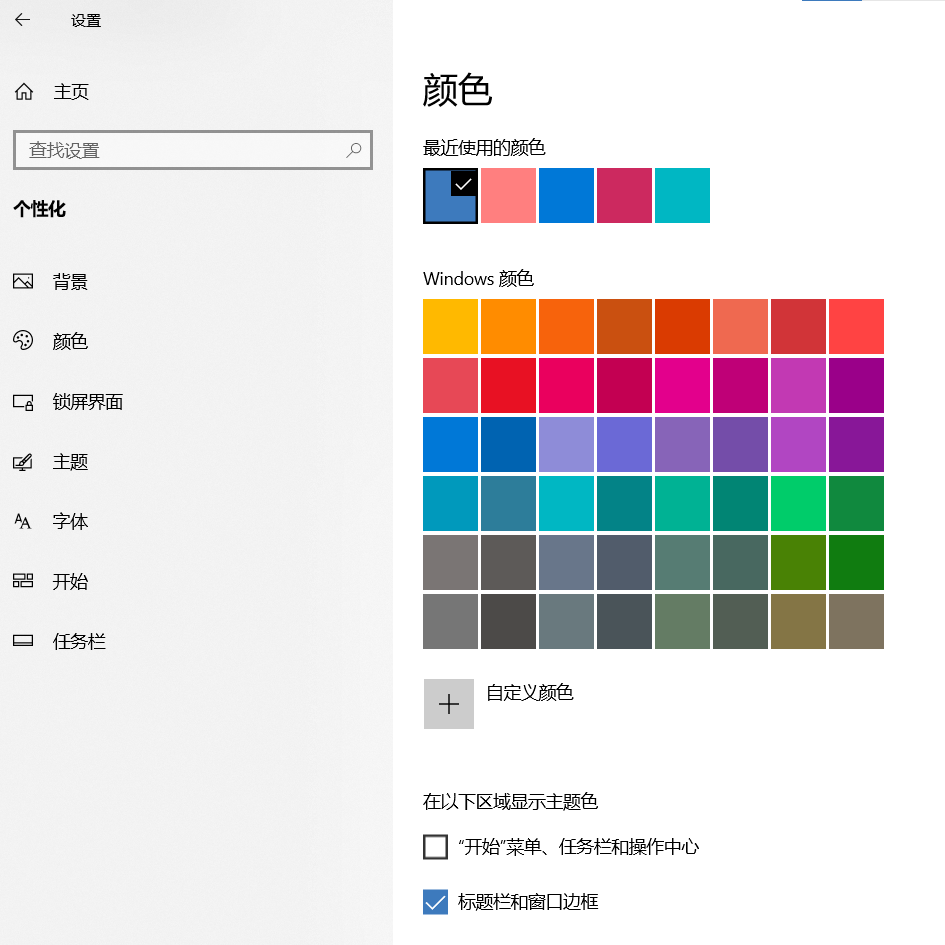
Task: Click the 个性化 section heading
Action: 40,209
